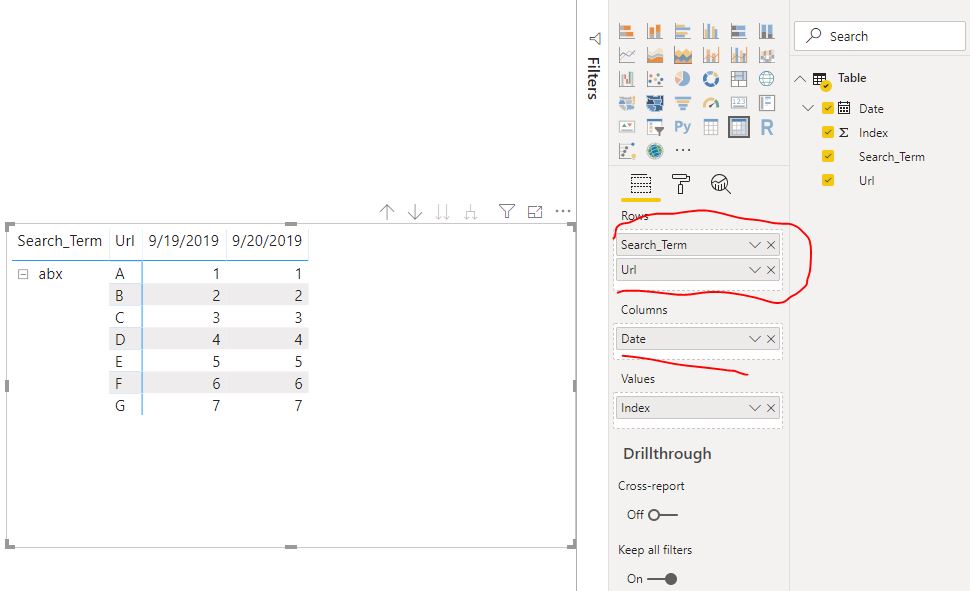Turn off Keep all filters toggle
Image resolution: width=970 pixels, height=591 pixels.
[x=662, y=579]
